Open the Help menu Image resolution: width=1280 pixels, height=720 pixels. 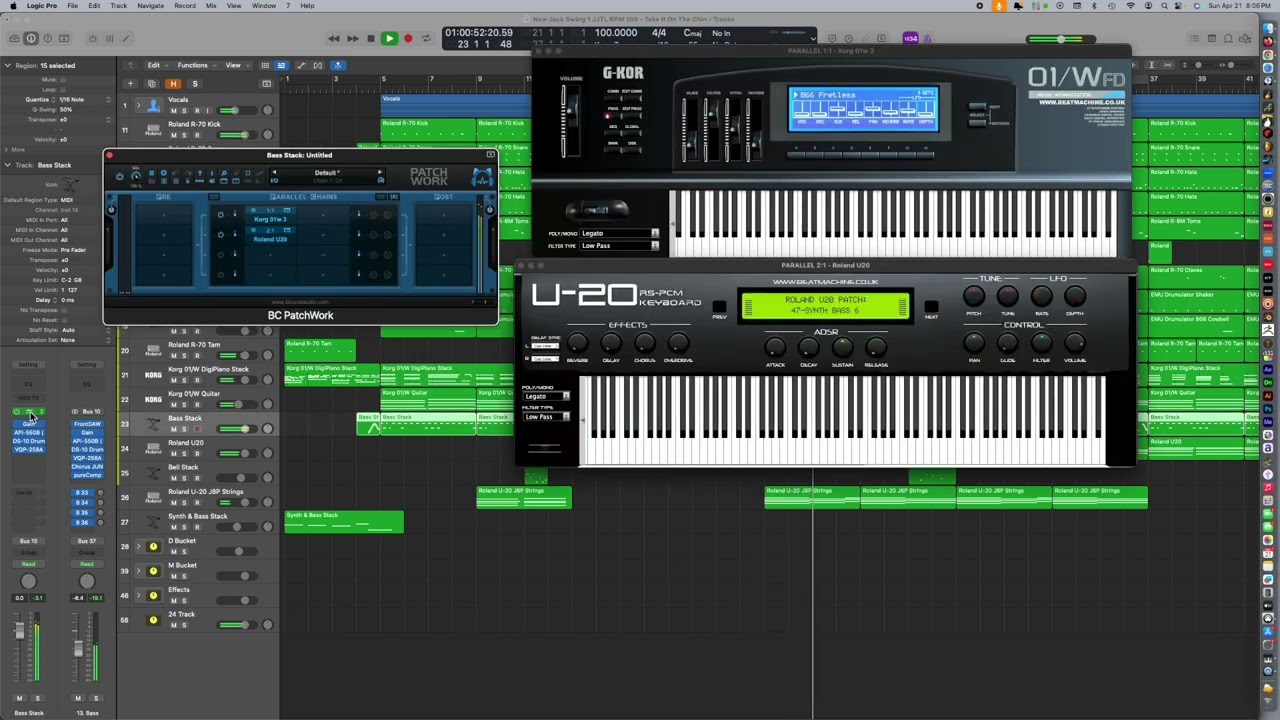point(307,6)
